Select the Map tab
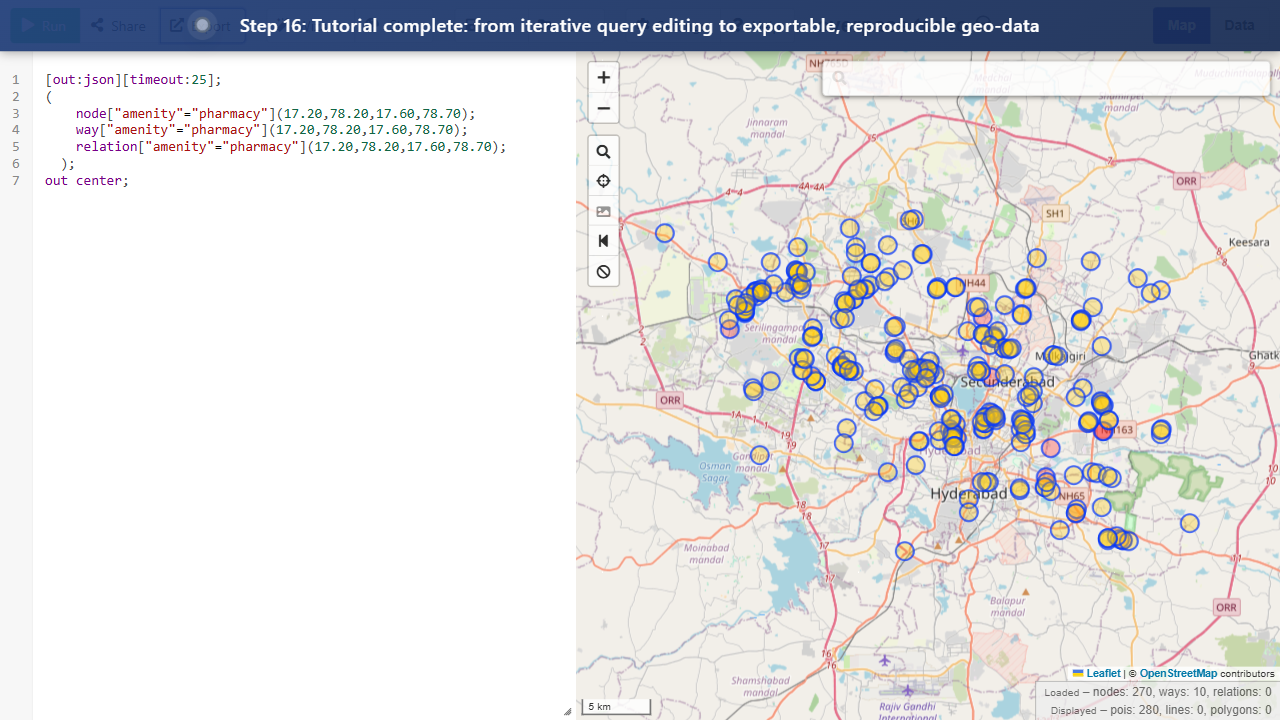 click(1181, 25)
